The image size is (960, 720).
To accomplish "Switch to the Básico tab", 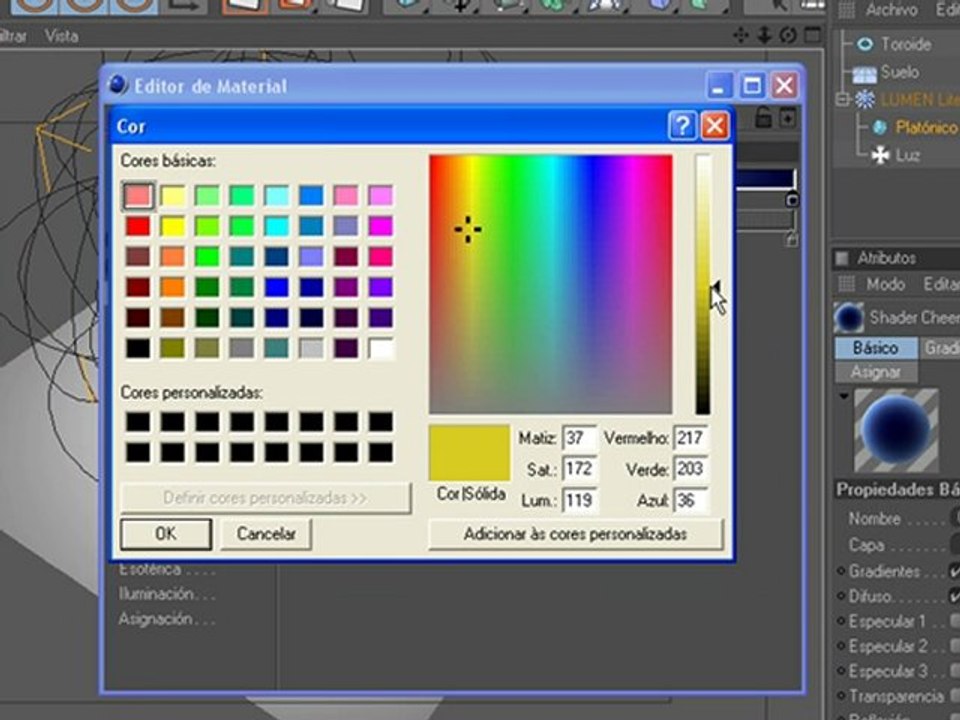I will [875, 348].
